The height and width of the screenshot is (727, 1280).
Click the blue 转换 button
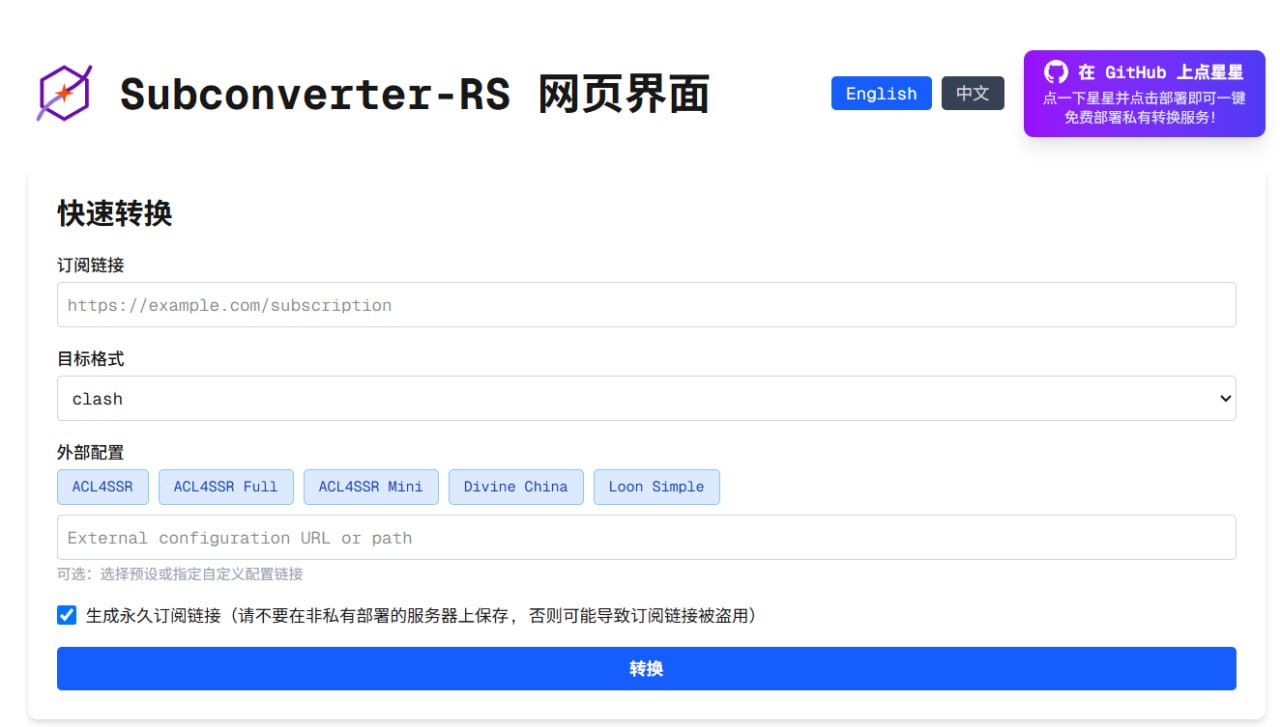(x=646, y=668)
